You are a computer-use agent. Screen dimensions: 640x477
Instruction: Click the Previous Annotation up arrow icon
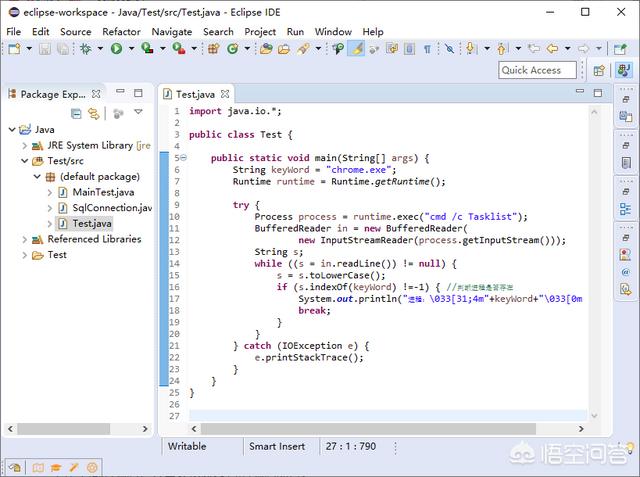pyautogui.click(x=502, y=49)
